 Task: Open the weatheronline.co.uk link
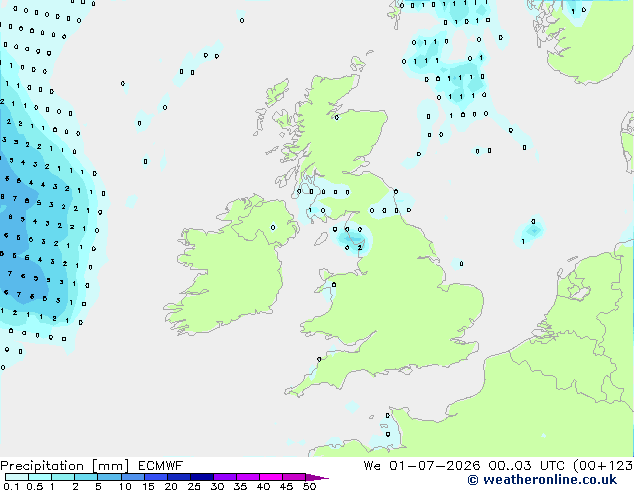[x=542, y=480]
